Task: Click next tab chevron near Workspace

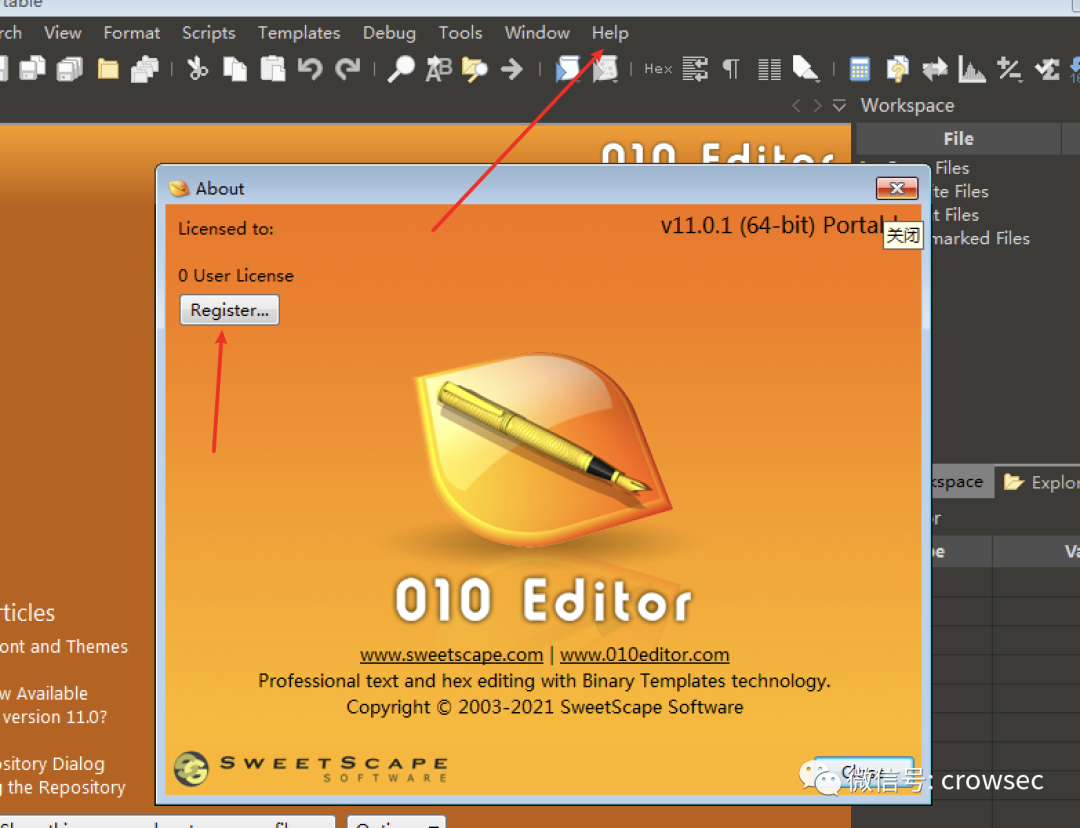Action: point(817,105)
